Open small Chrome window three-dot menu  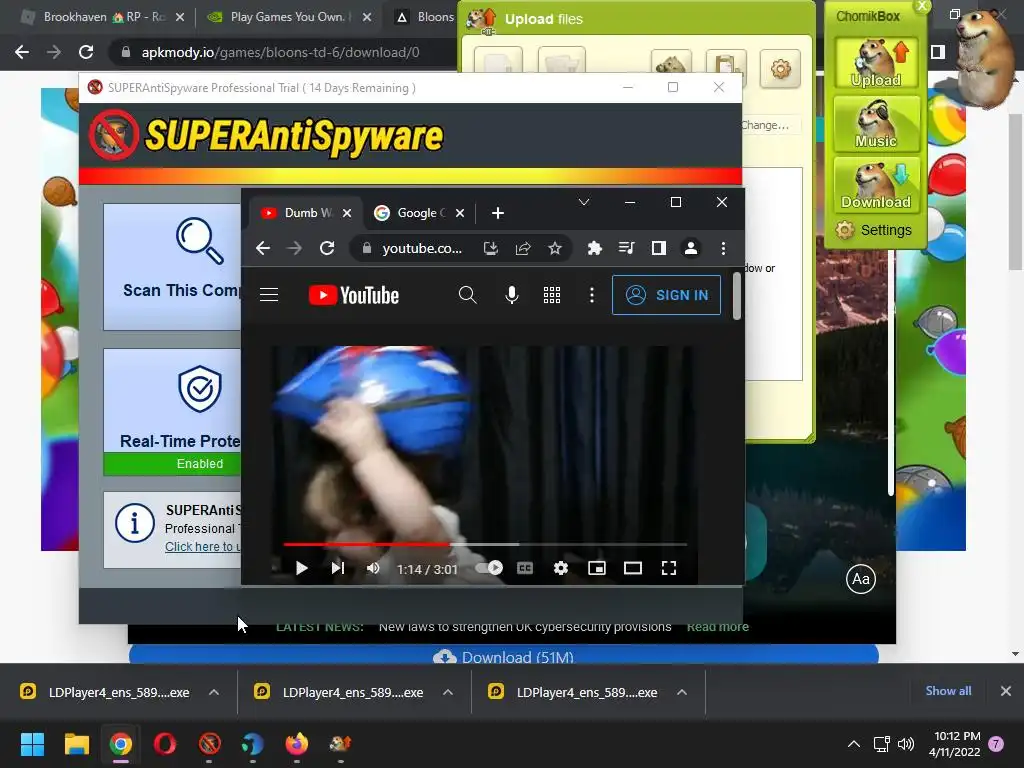723,248
